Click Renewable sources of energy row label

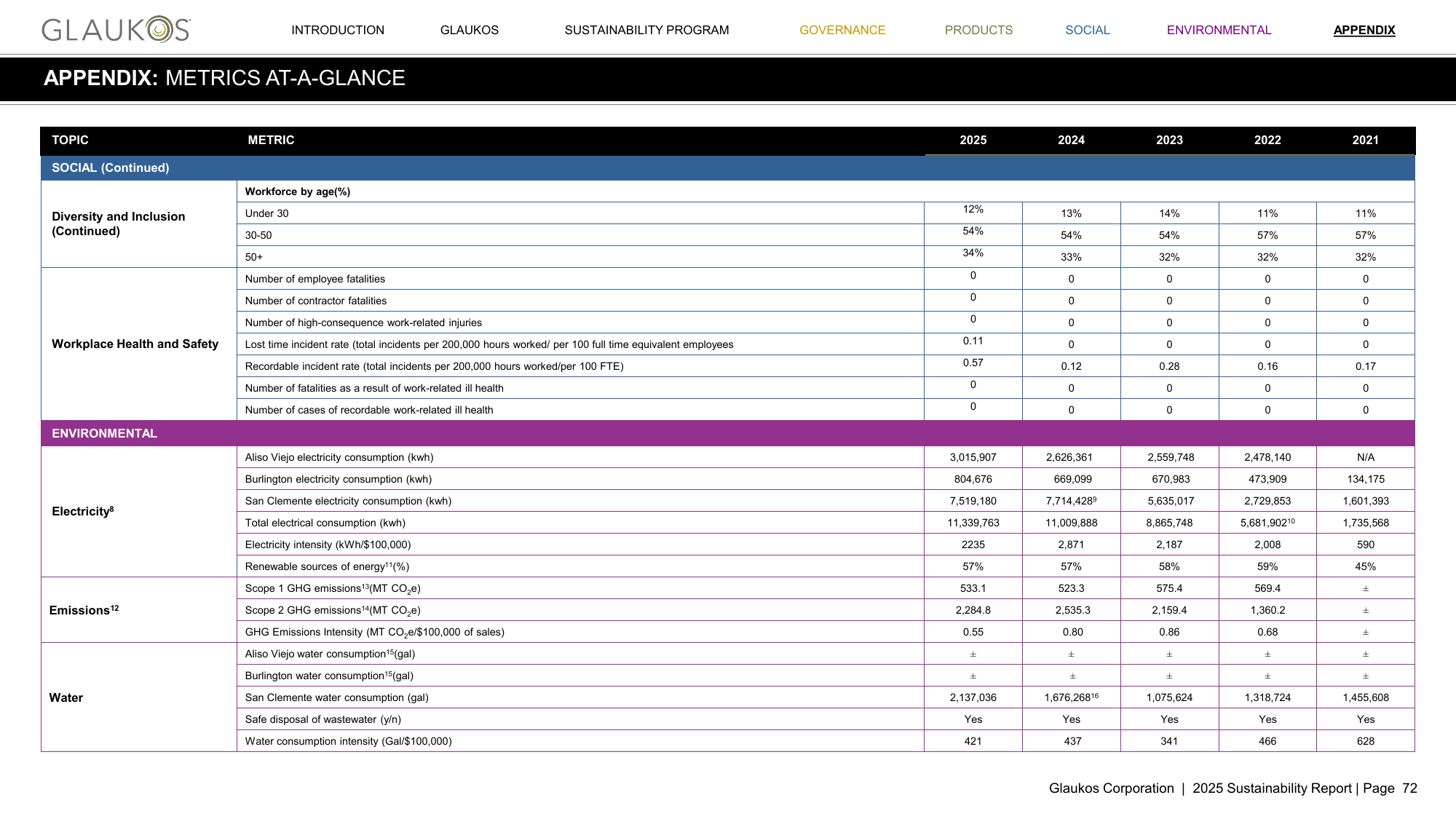328,566
